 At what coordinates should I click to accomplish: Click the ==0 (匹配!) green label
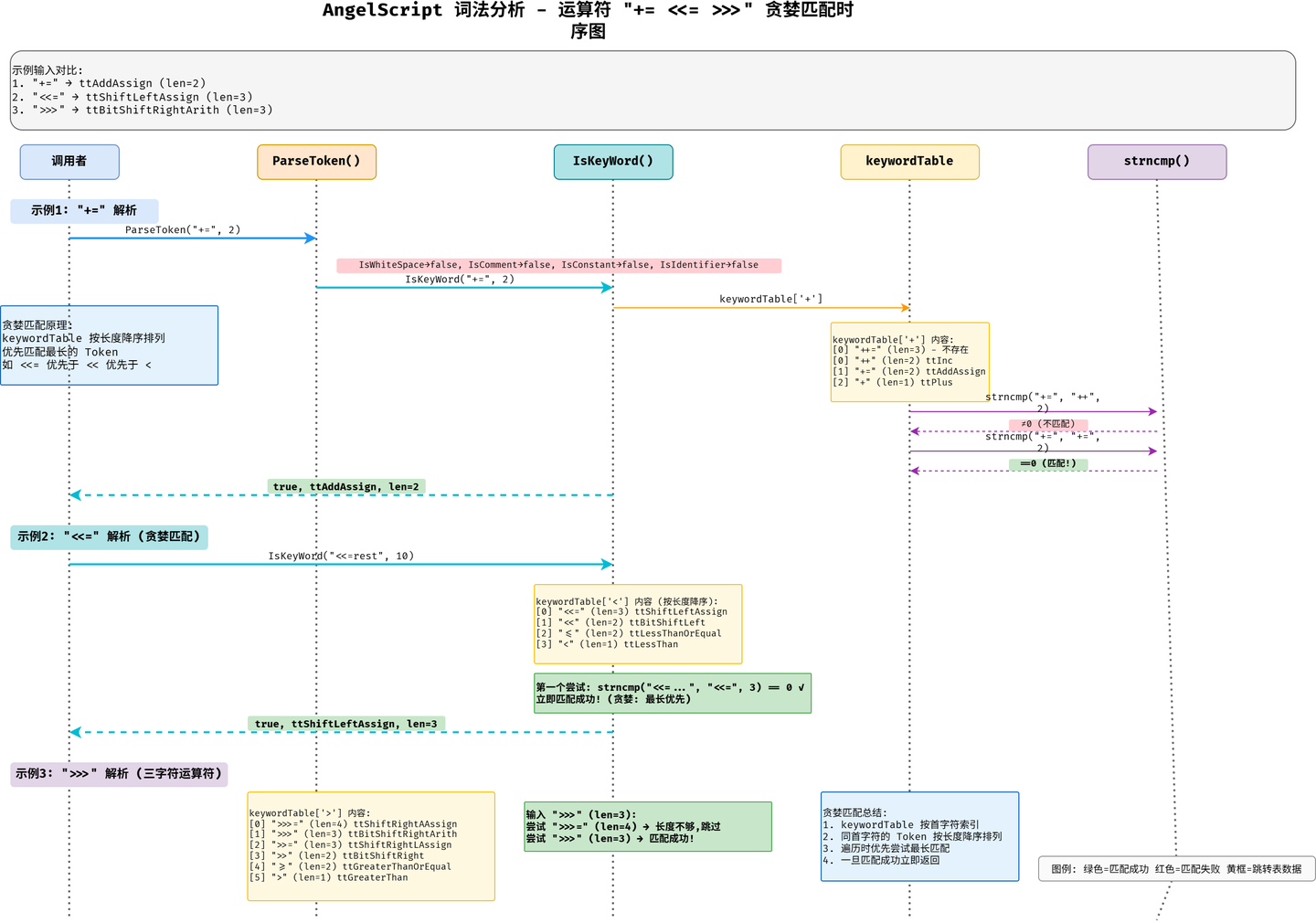pyautogui.click(x=1048, y=464)
